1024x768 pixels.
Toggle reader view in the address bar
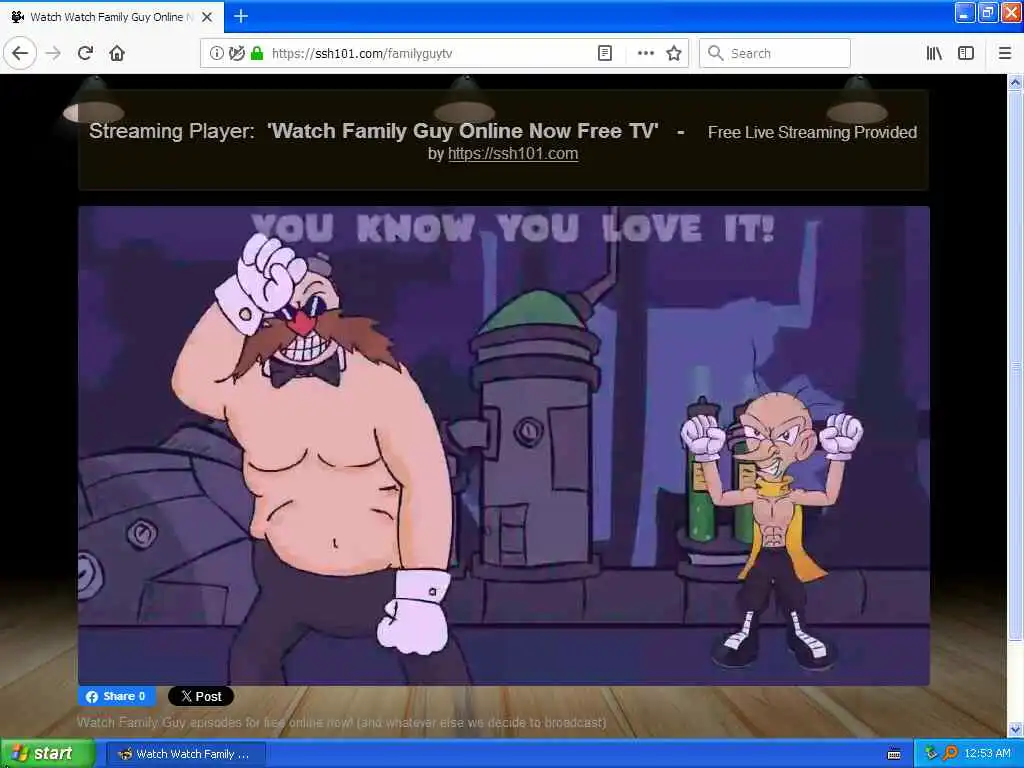click(x=605, y=54)
